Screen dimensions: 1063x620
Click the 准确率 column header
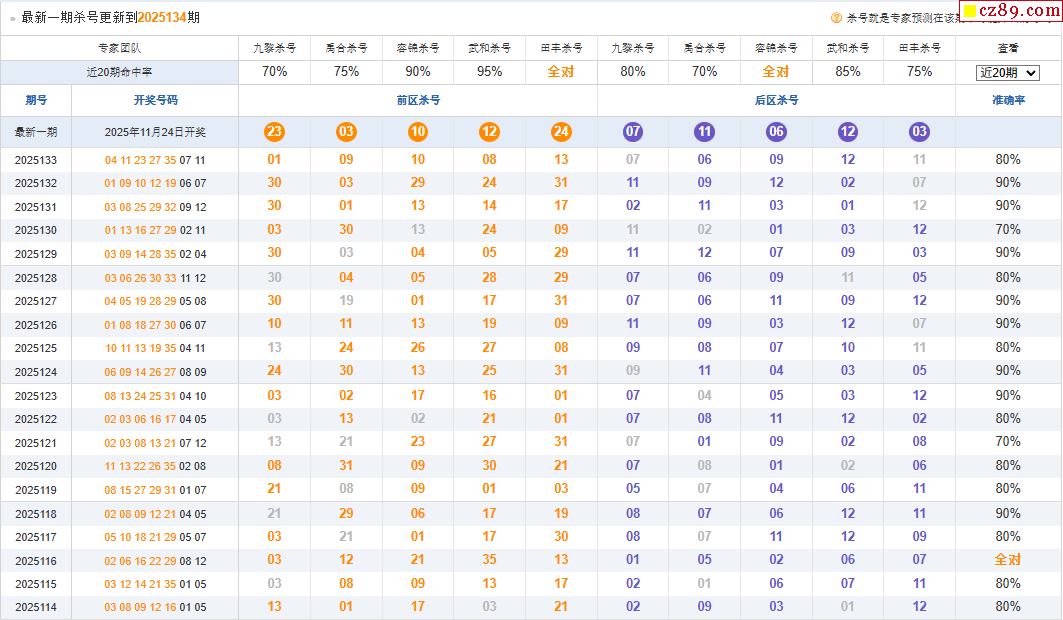point(1007,100)
